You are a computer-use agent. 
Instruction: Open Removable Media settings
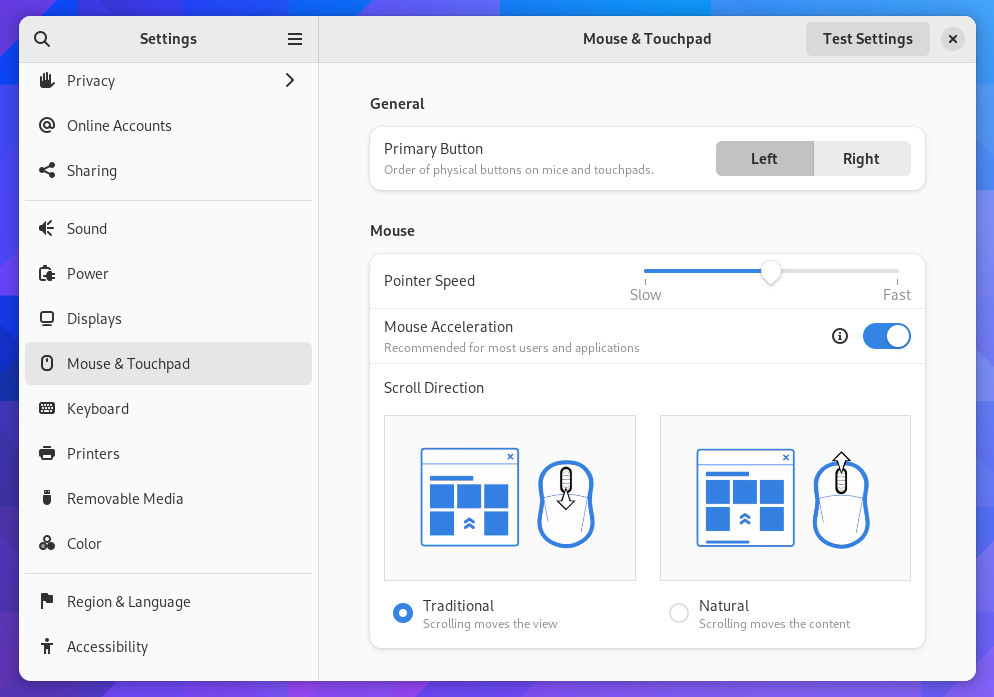tap(168, 498)
